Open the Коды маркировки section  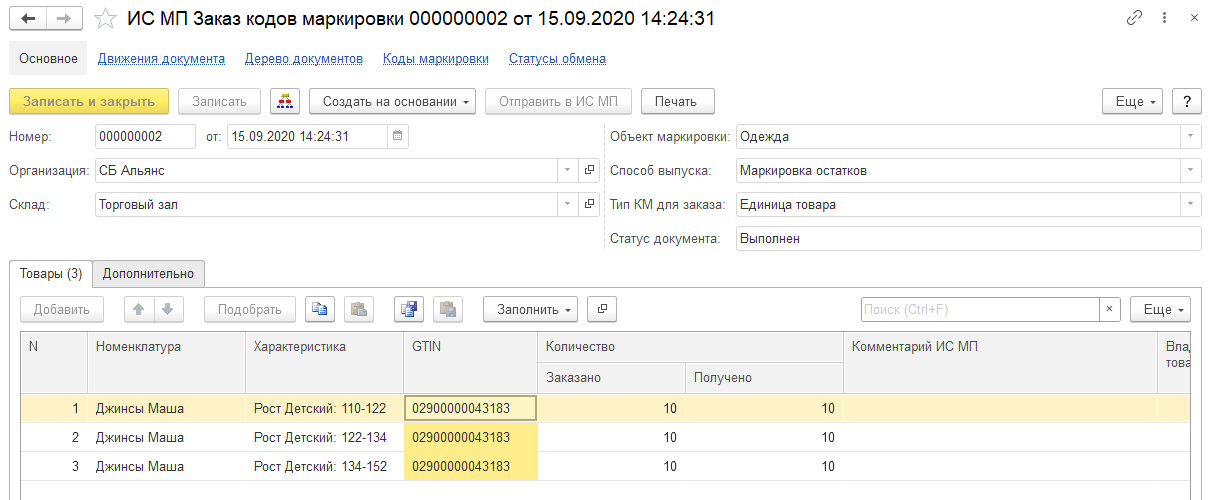tap(435, 58)
